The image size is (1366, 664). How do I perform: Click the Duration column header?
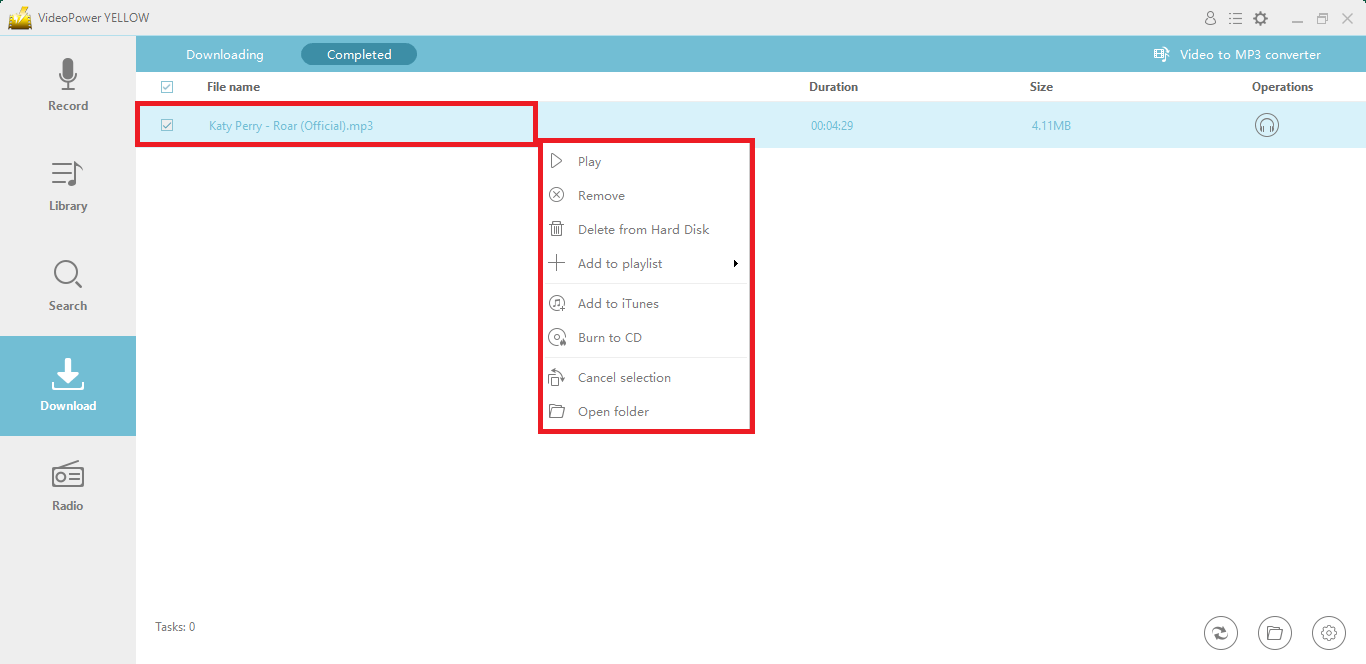pos(833,87)
